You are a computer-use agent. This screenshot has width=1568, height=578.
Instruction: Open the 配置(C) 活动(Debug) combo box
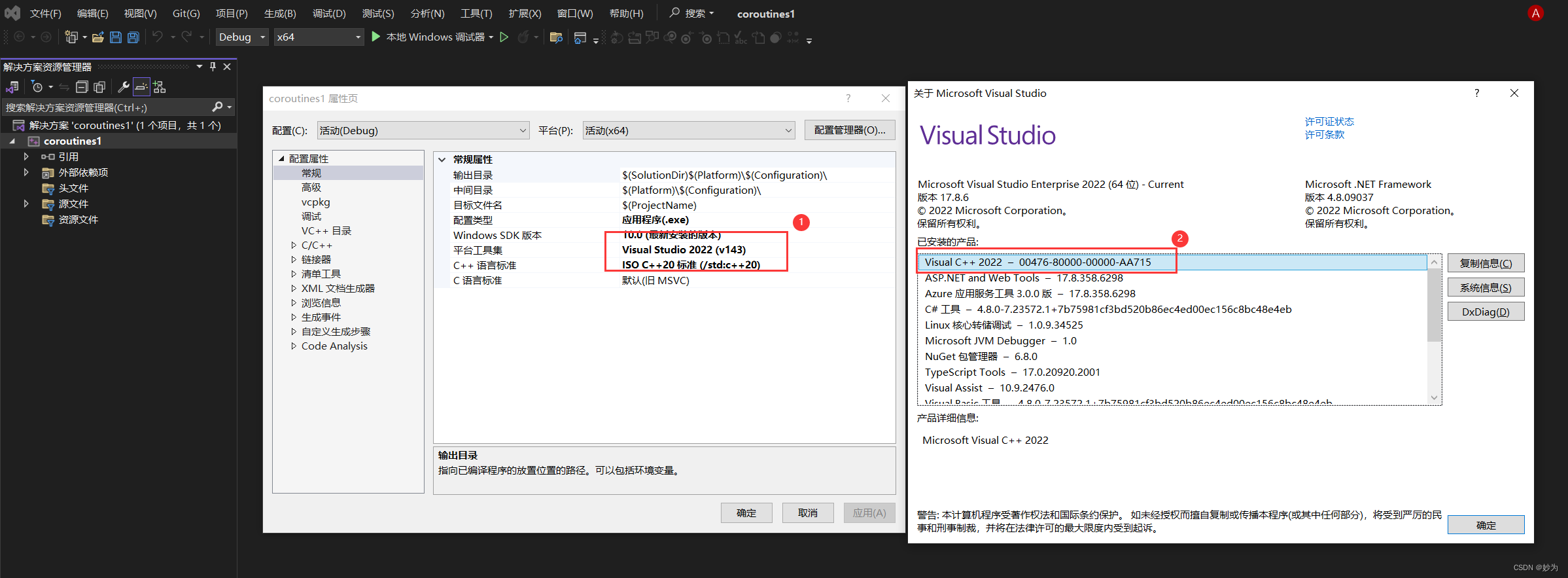click(x=423, y=130)
